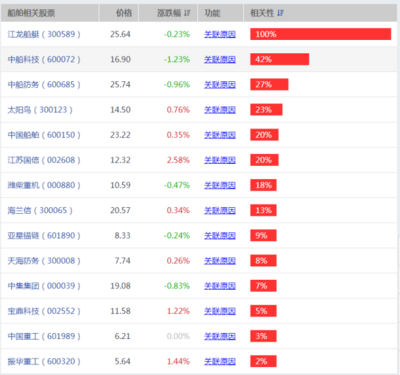Click 关联原因 link for 宝鼎科技
This screenshot has width=400, height=375.
pyautogui.click(x=220, y=311)
